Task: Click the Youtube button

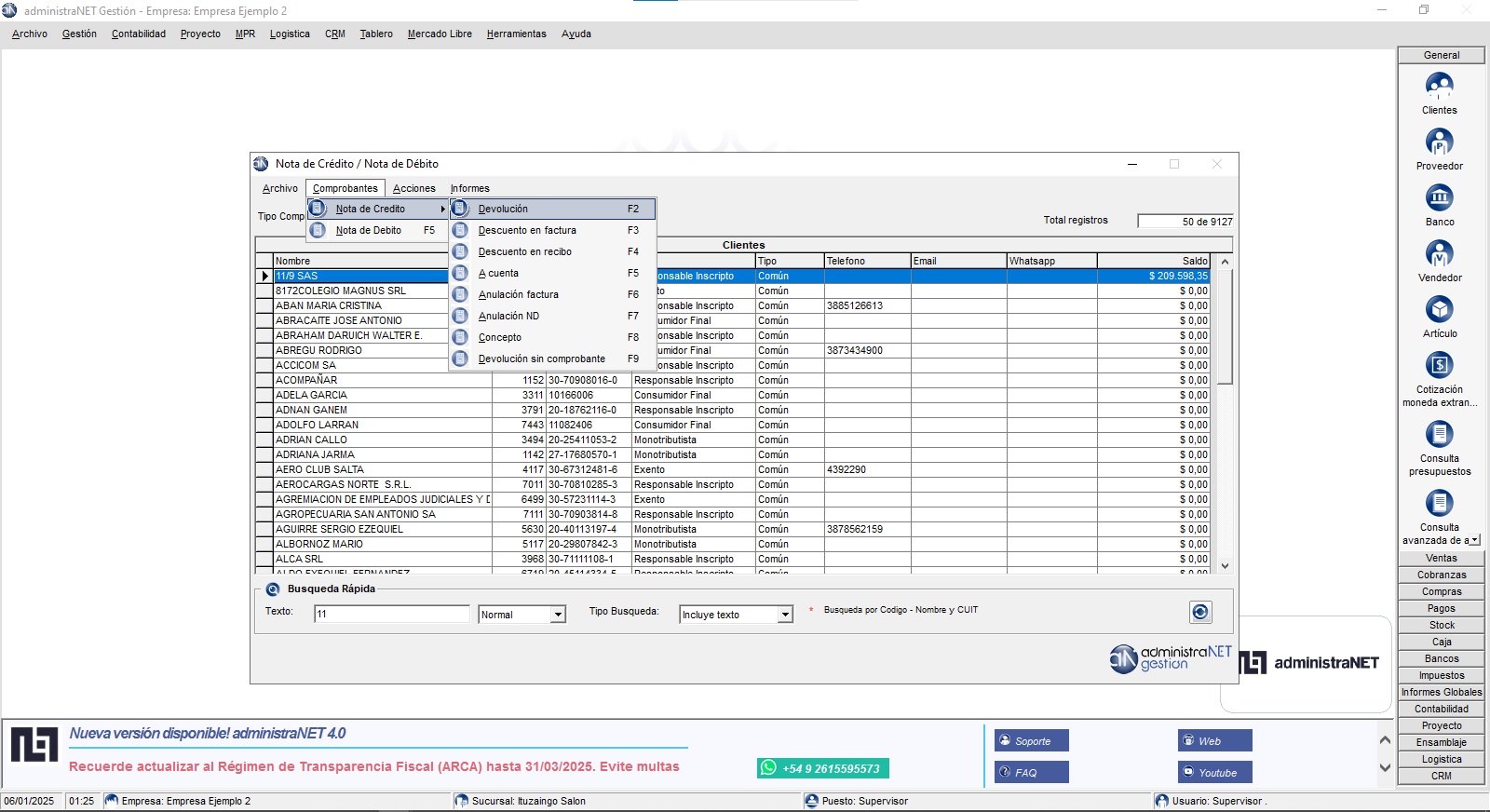Action: [1215, 772]
